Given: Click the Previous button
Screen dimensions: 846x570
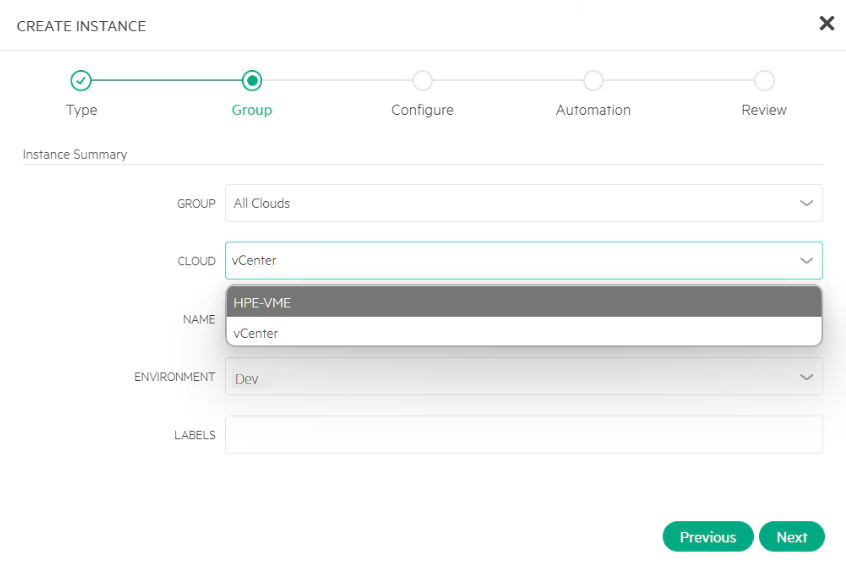Looking at the screenshot, I should tap(707, 537).
